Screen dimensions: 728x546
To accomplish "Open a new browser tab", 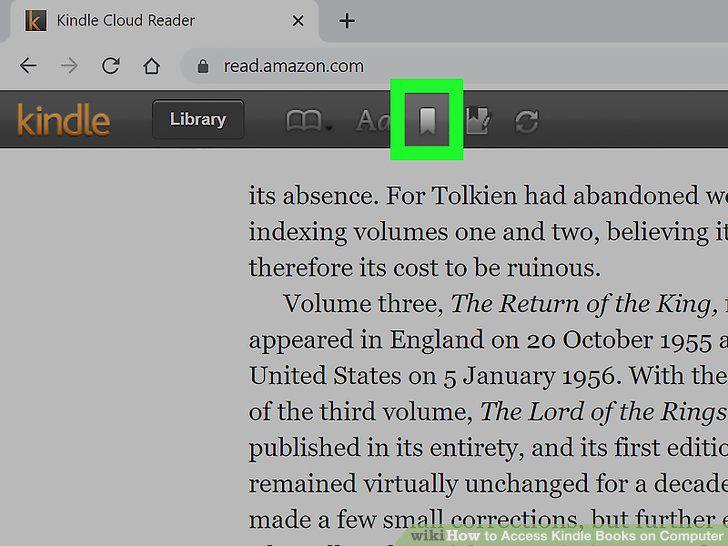I will [347, 21].
